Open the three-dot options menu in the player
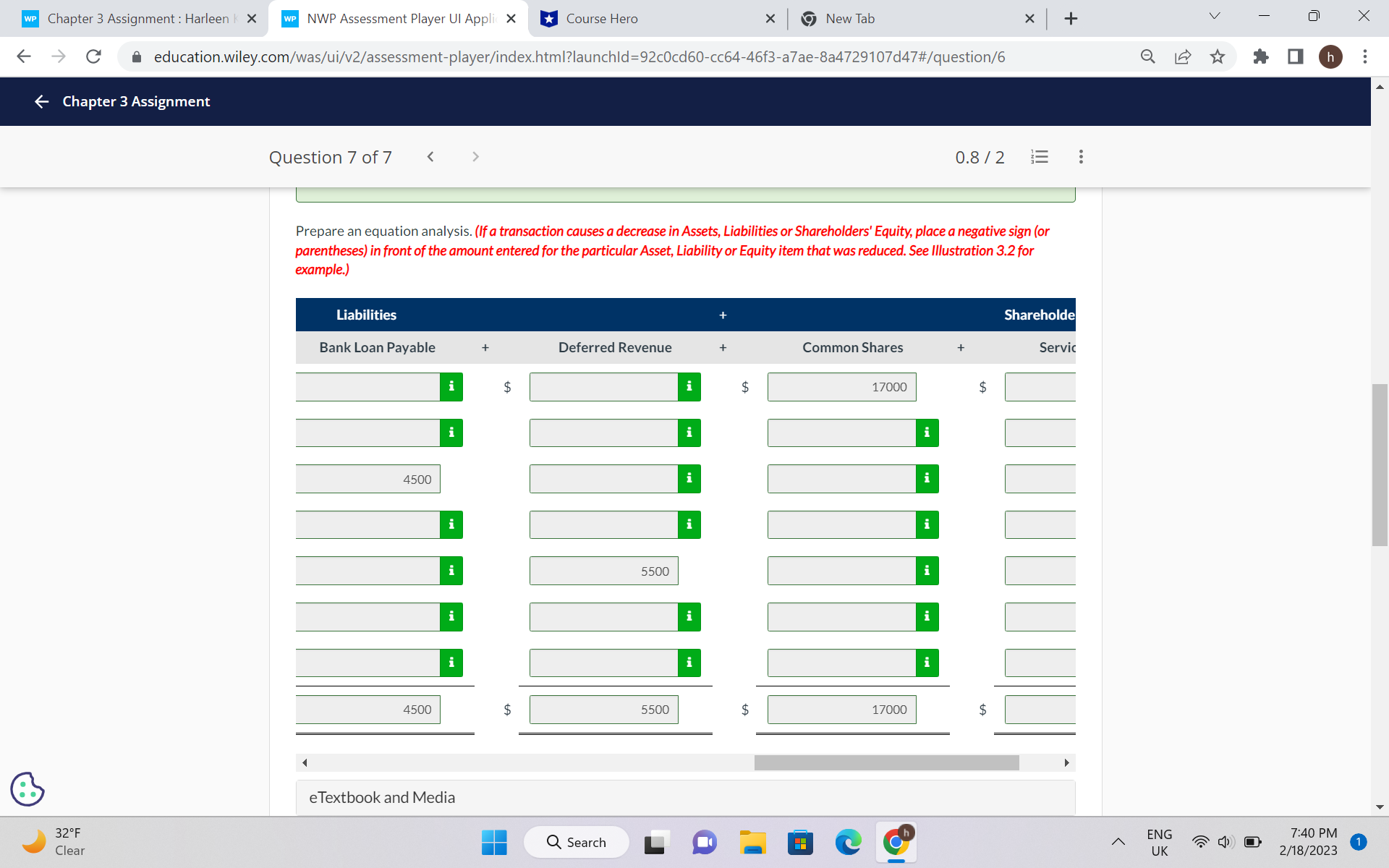The image size is (1389, 868). (x=1081, y=157)
